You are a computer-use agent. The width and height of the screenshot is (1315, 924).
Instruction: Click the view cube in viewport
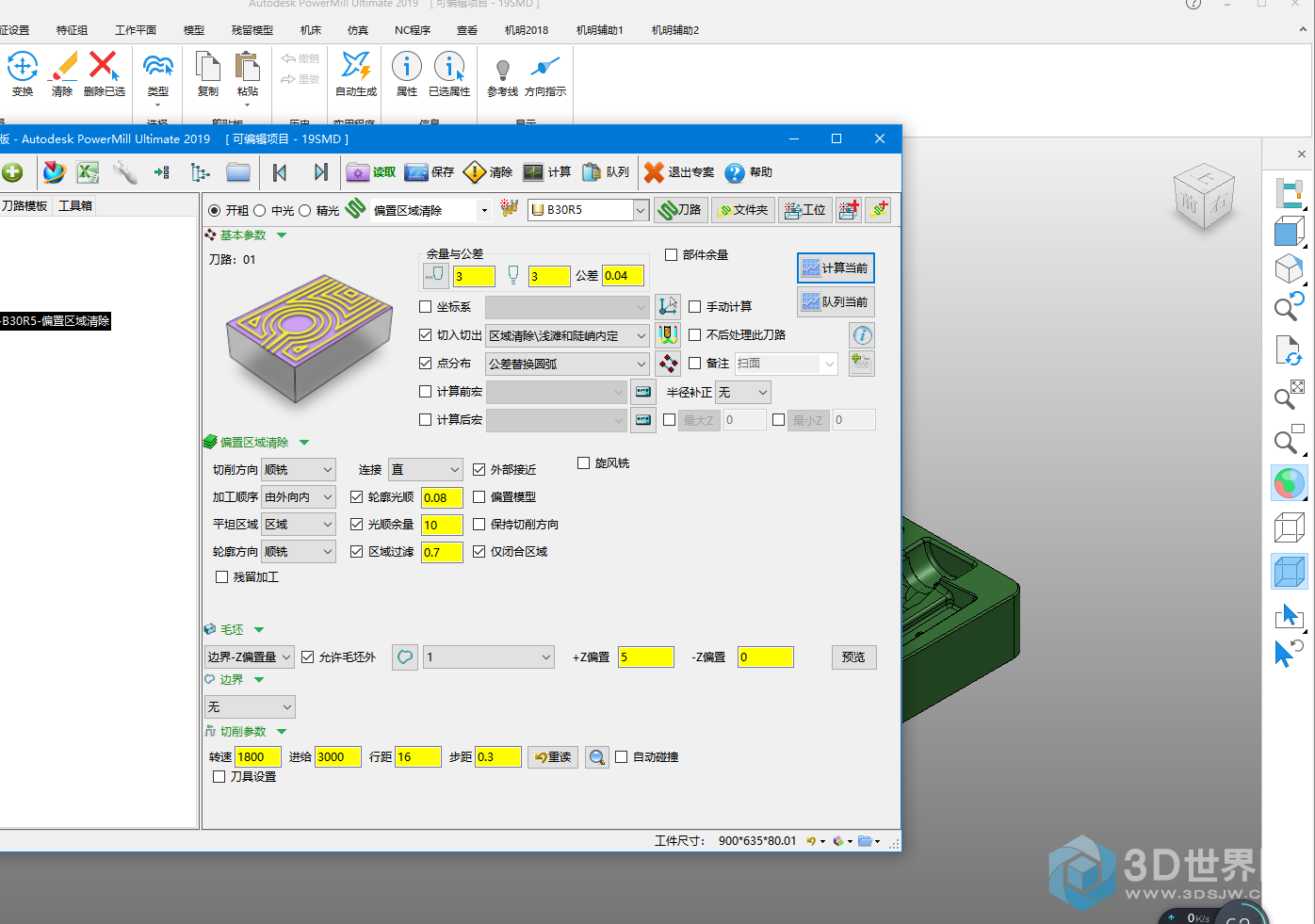[1203, 198]
